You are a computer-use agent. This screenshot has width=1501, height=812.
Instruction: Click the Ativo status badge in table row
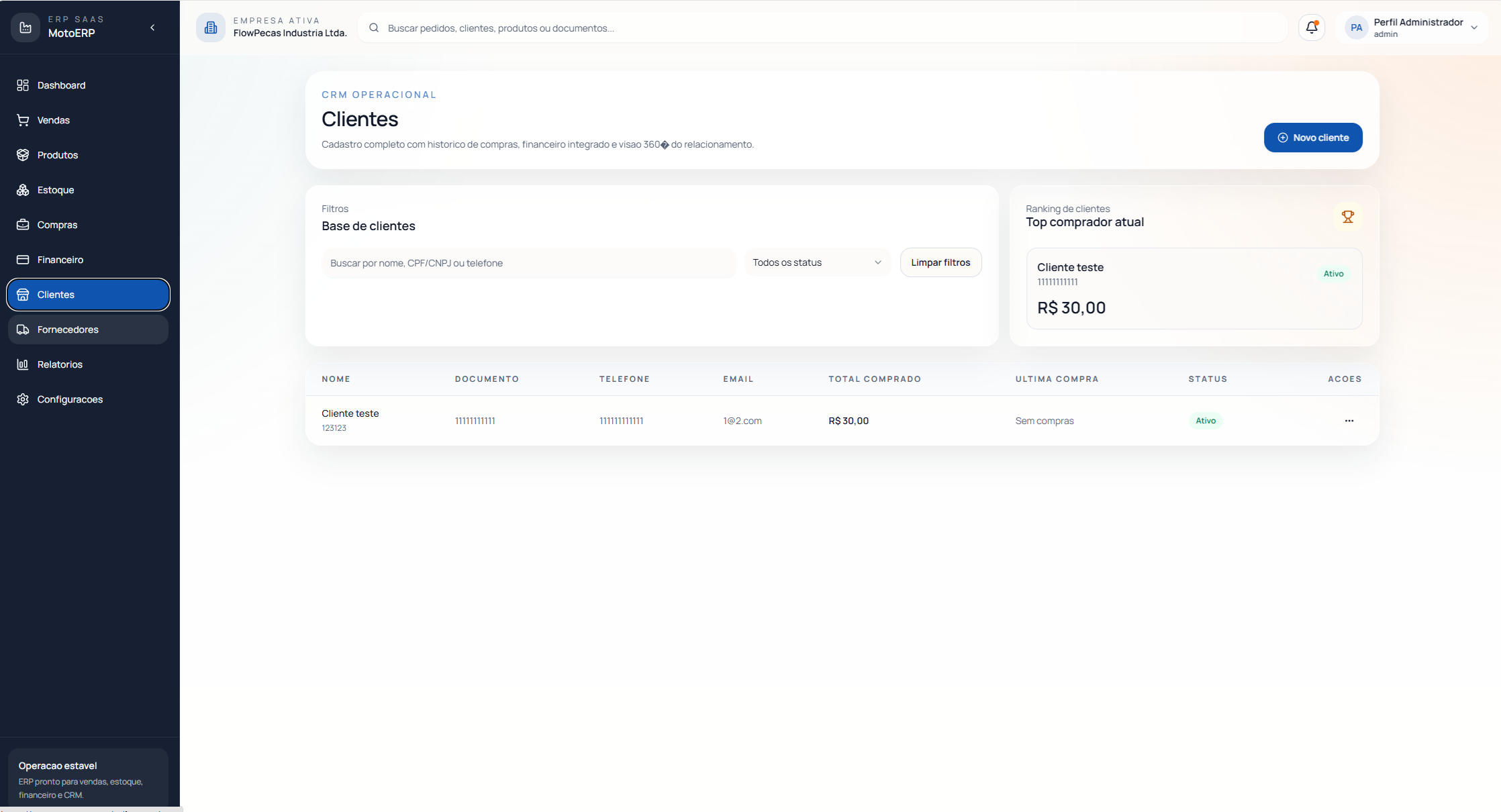[x=1205, y=421]
